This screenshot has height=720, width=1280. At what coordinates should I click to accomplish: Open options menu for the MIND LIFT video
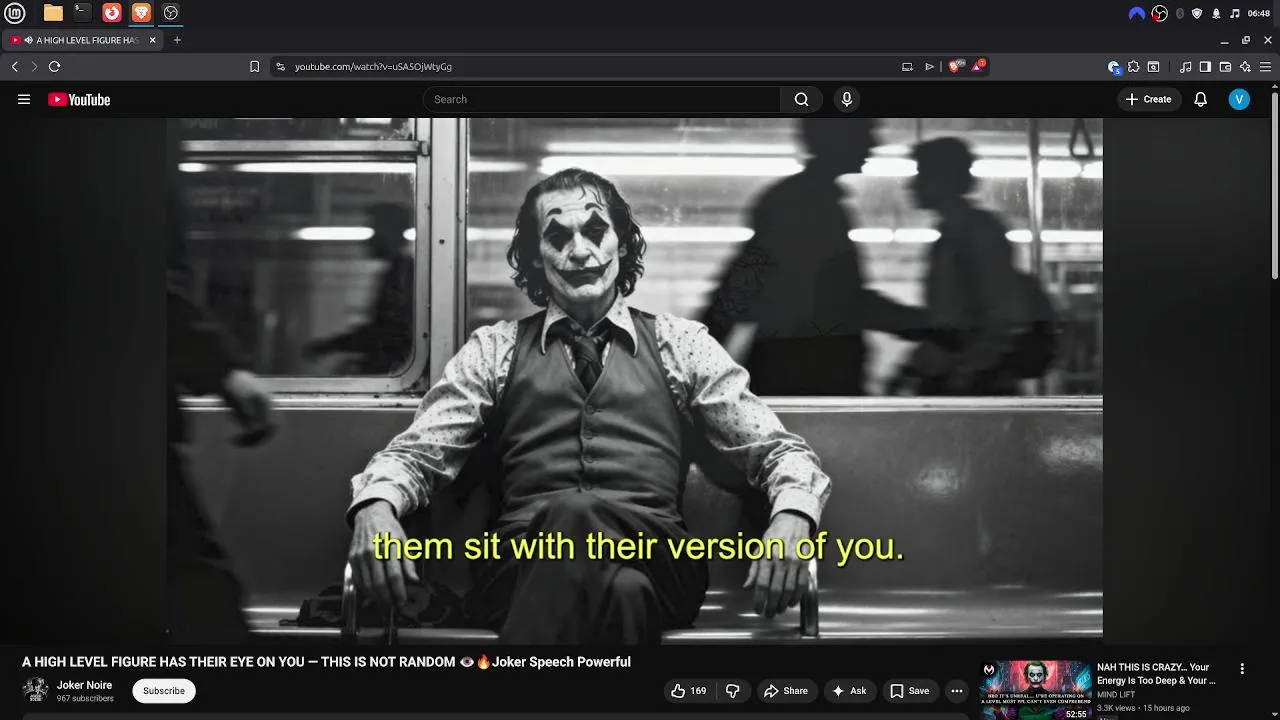[1242, 669]
